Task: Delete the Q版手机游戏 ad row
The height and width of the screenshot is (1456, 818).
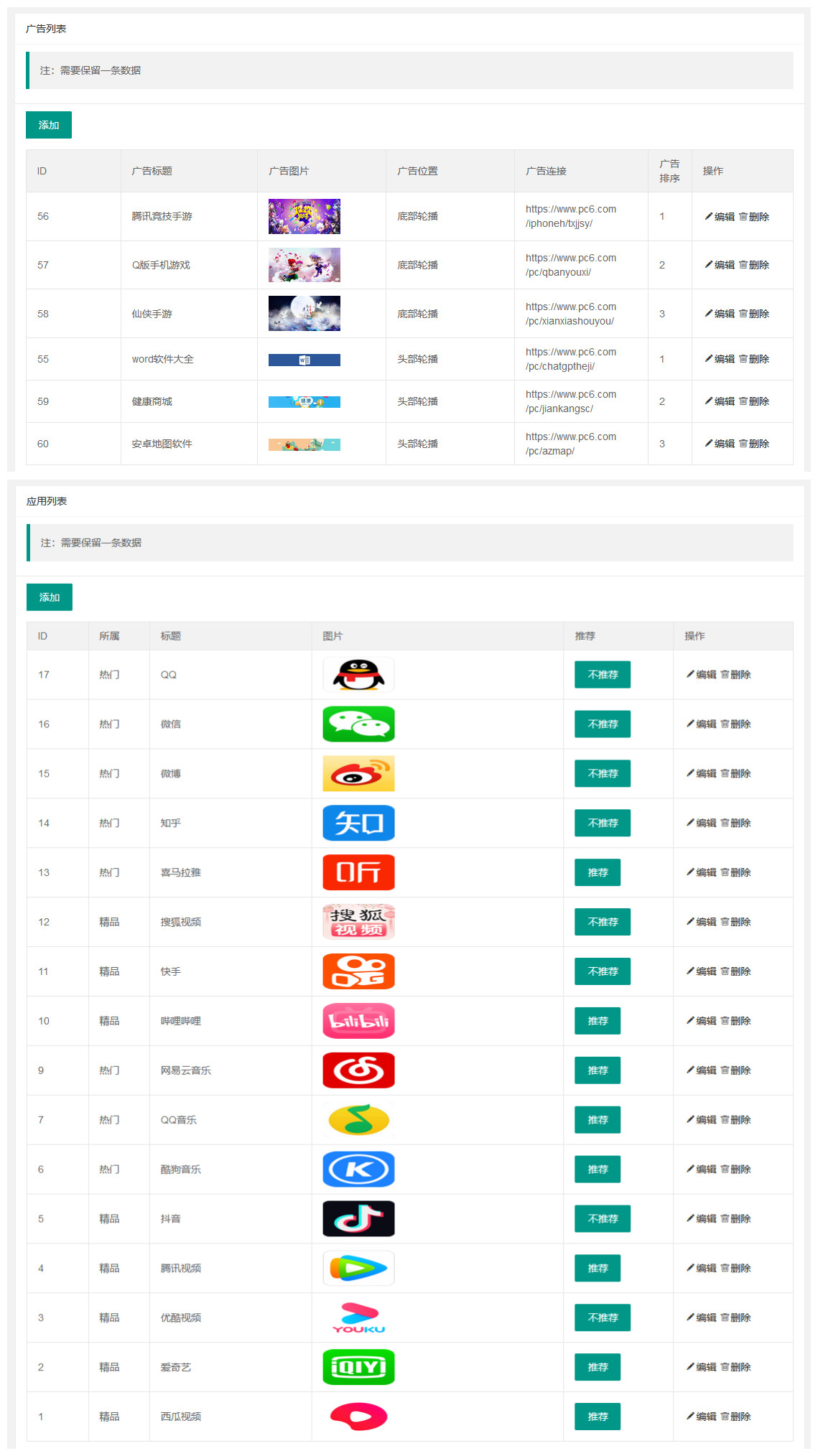Action: tap(754, 265)
